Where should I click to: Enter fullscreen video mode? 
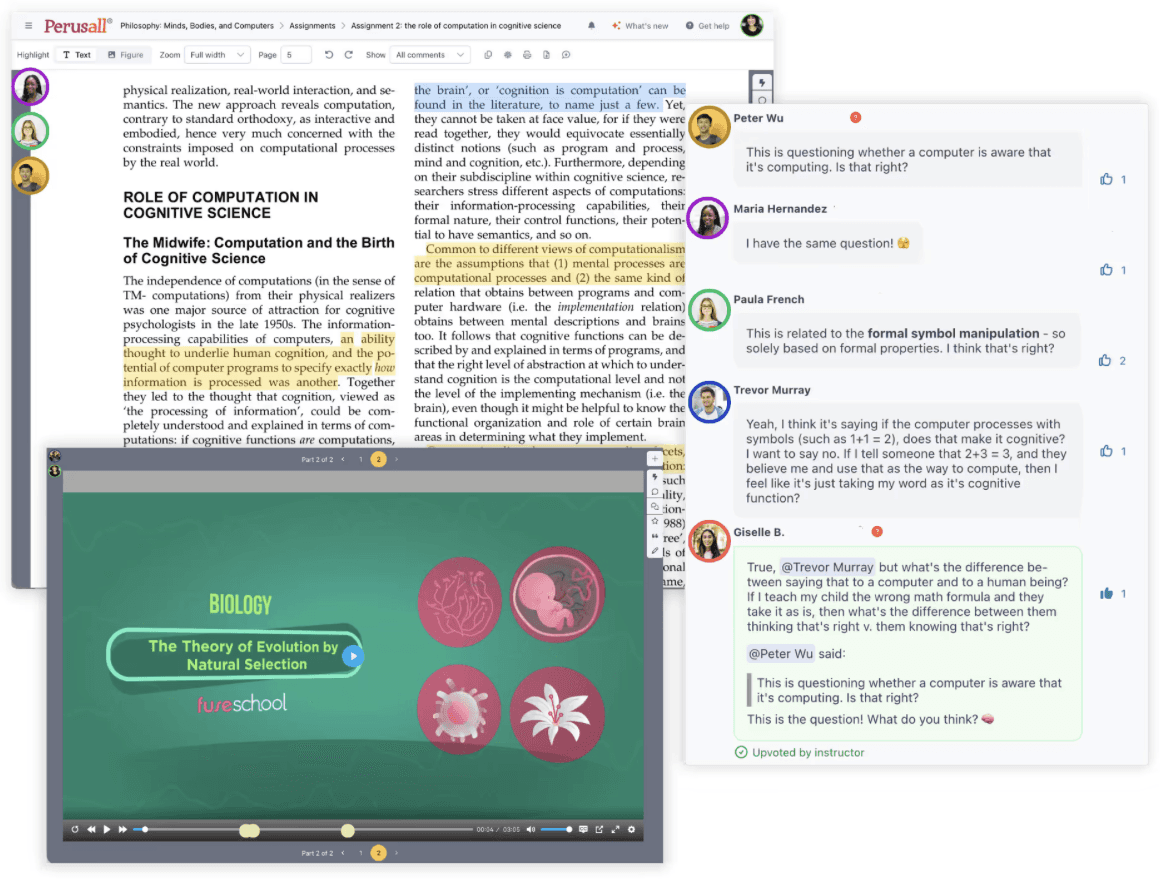pyautogui.click(x=615, y=830)
